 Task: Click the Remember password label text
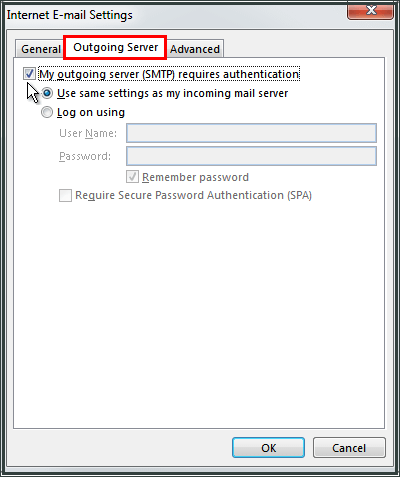pos(195,177)
